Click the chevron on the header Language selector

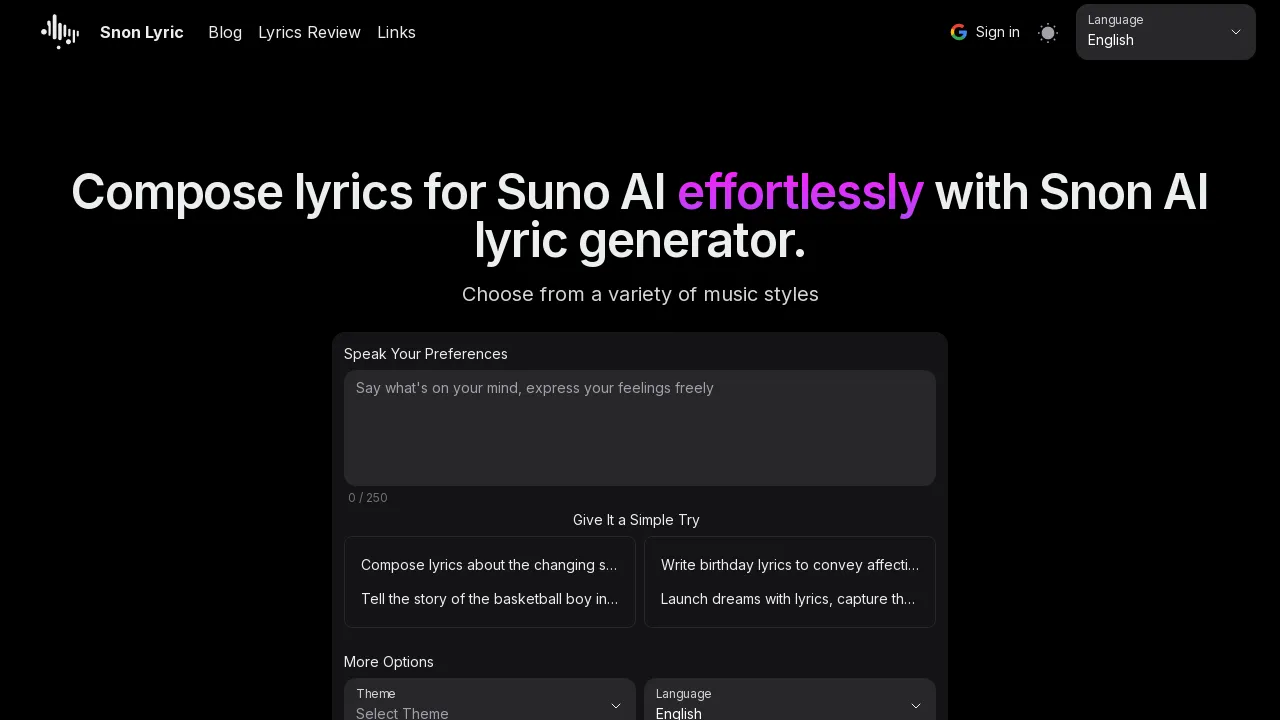1236,32
